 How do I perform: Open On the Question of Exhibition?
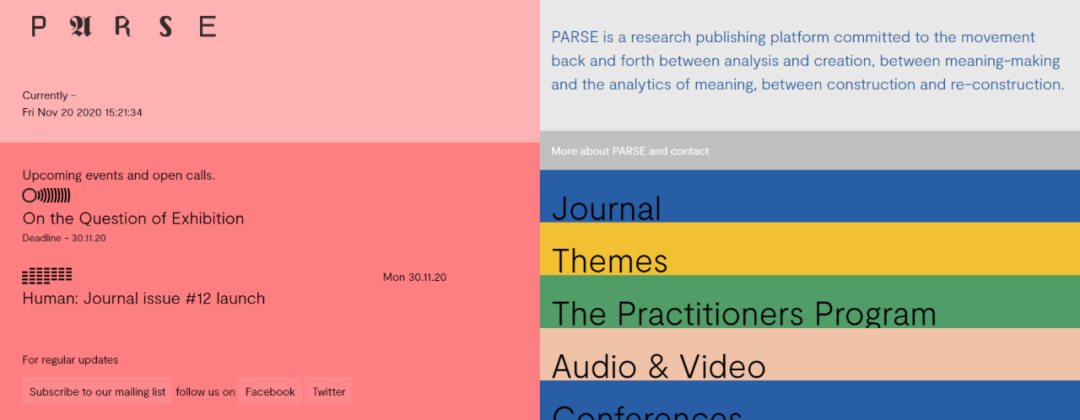click(x=133, y=219)
